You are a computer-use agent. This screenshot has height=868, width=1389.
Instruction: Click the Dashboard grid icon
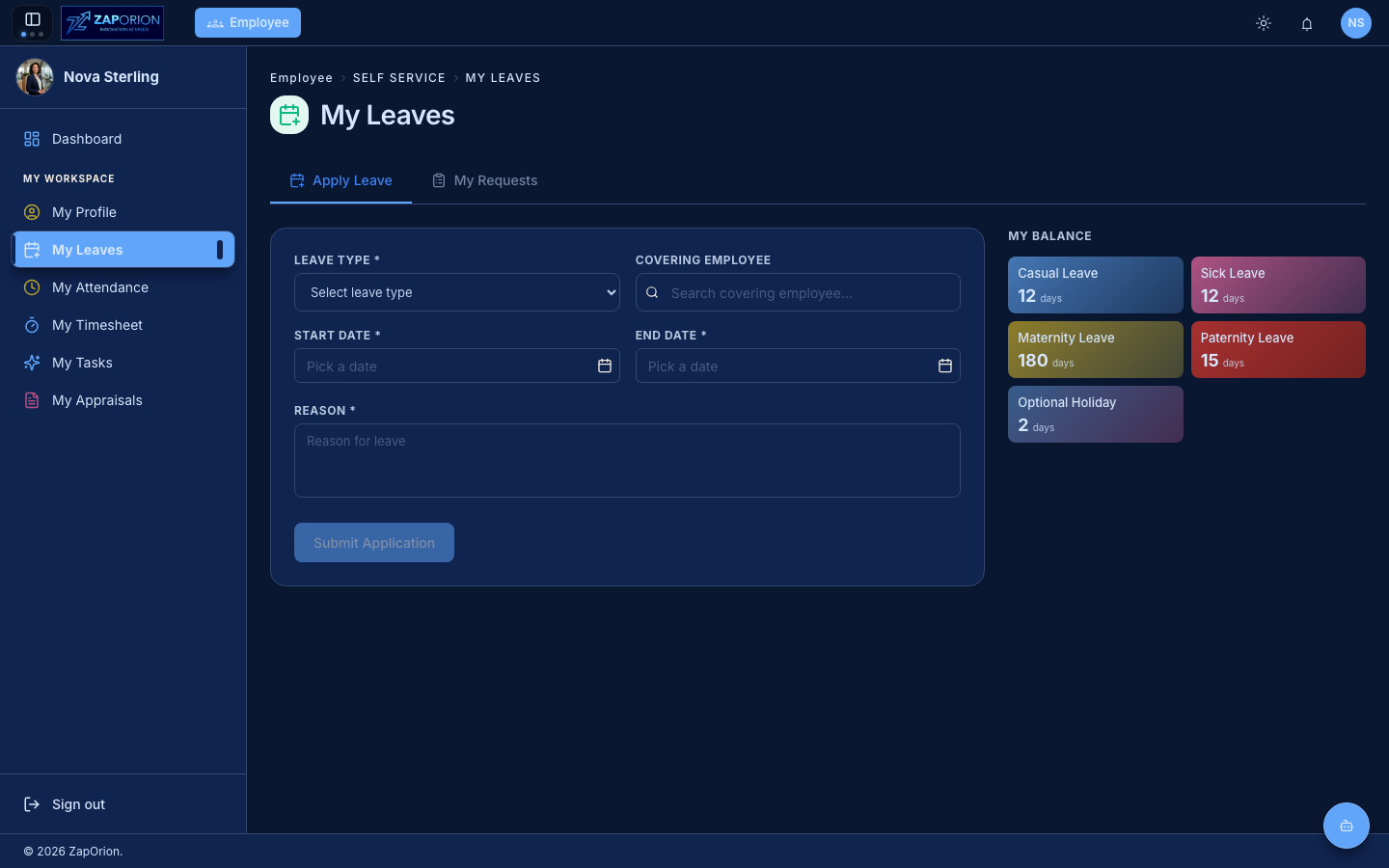32,139
